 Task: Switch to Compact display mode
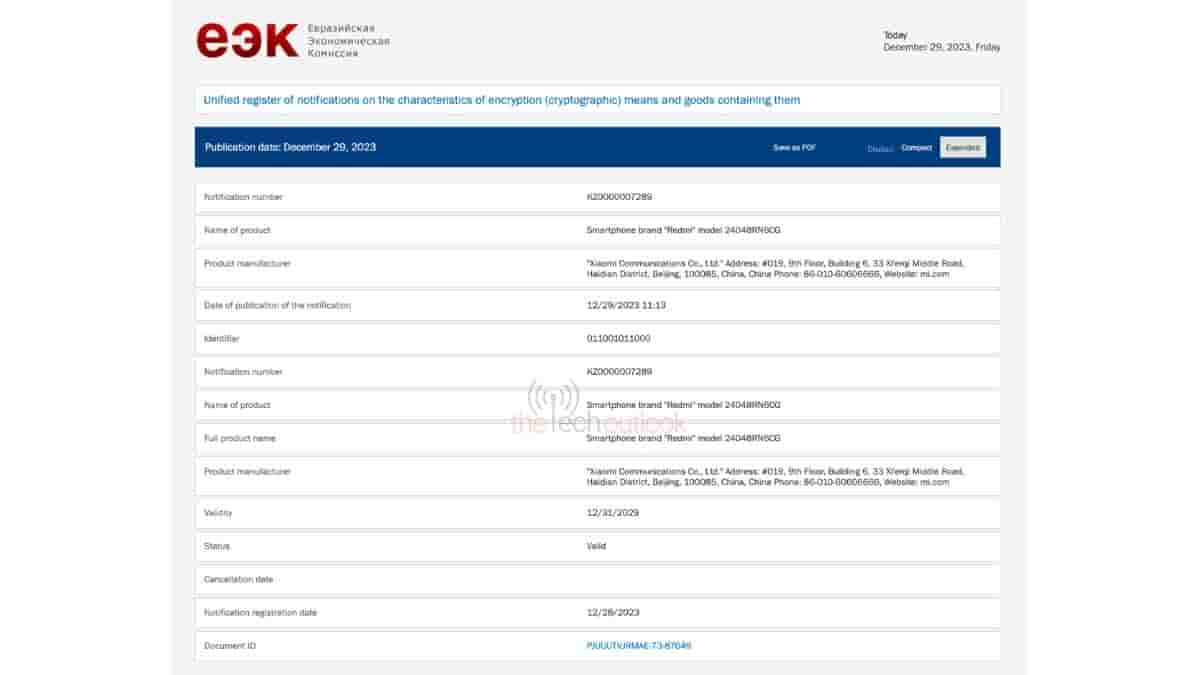pos(917,147)
